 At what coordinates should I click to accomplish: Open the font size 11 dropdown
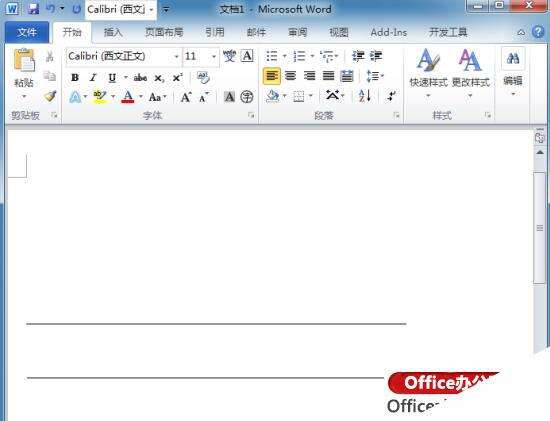coord(214,56)
